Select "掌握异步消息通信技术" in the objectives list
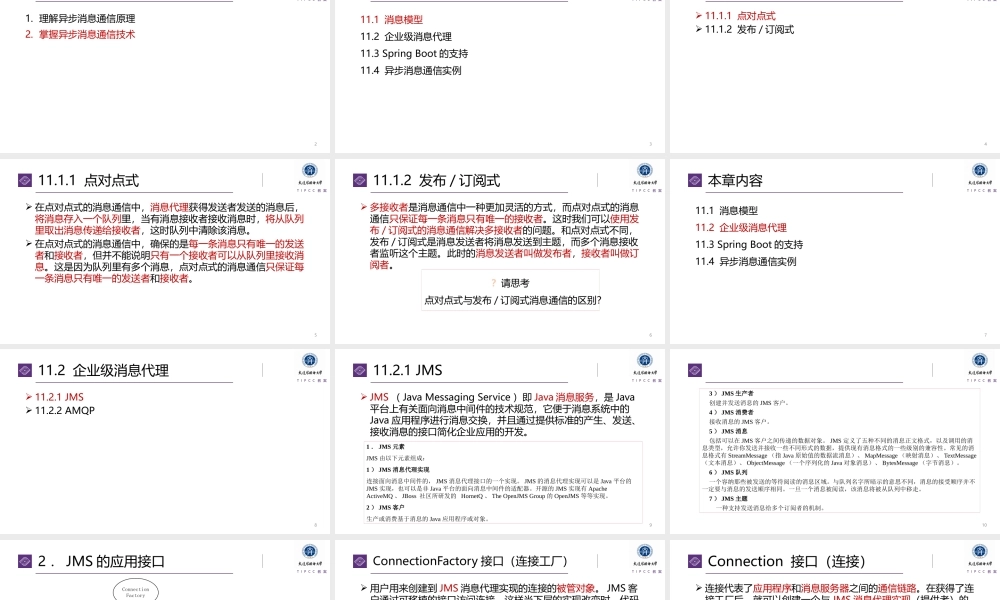Image resolution: width=1000 pixels, height=600 pixels. point(85,34)
